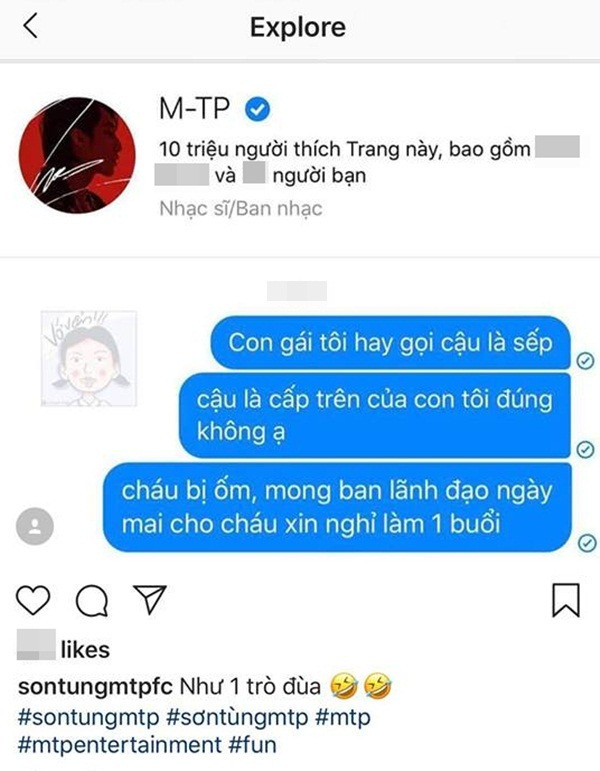Save the post with the bookmark icon
Image resolution: width=600 pixels, height=771 pixels.
coord(566,600)
